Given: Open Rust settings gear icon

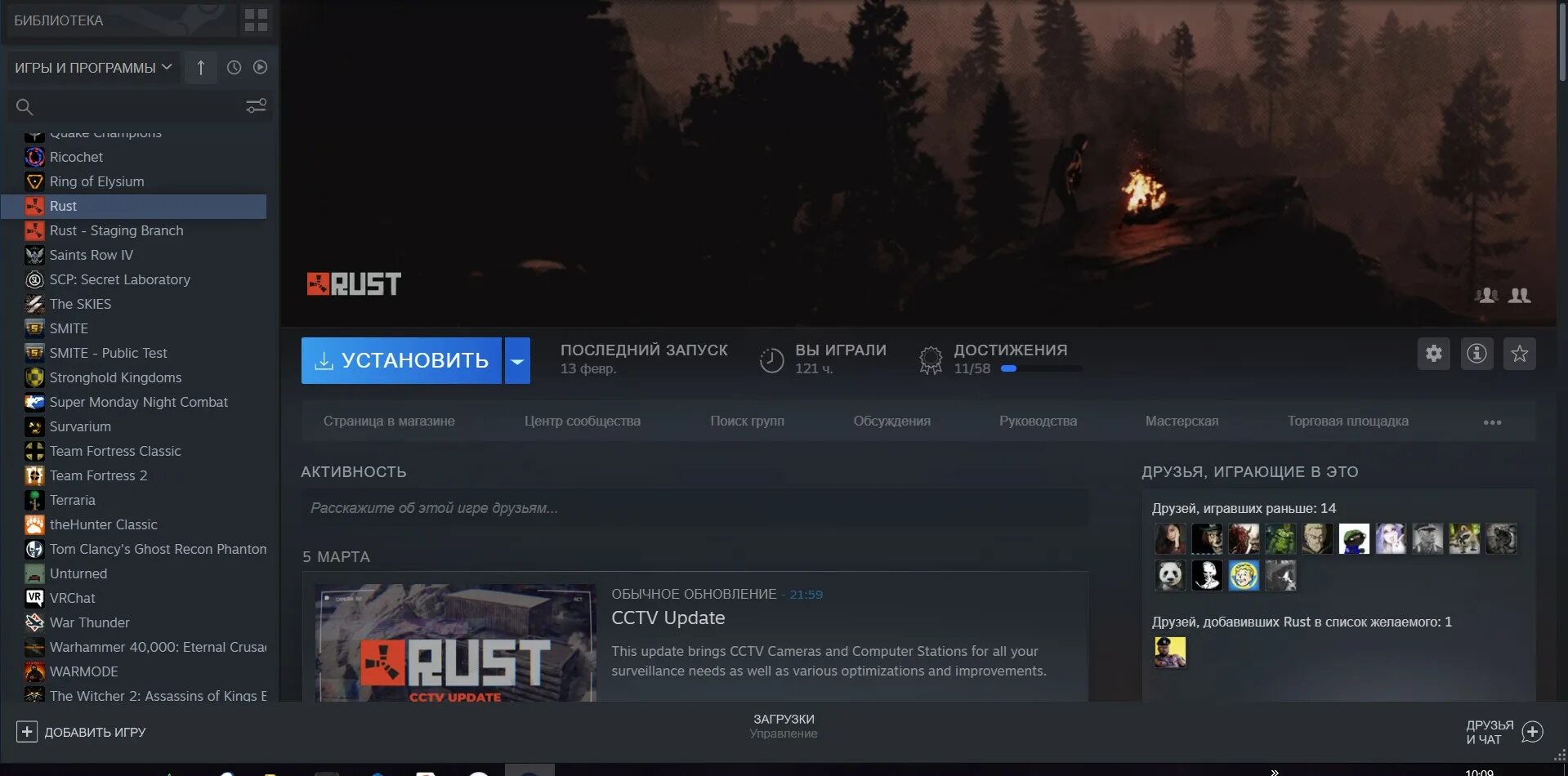Looking at the screenshot, I should click(1434, 354).
